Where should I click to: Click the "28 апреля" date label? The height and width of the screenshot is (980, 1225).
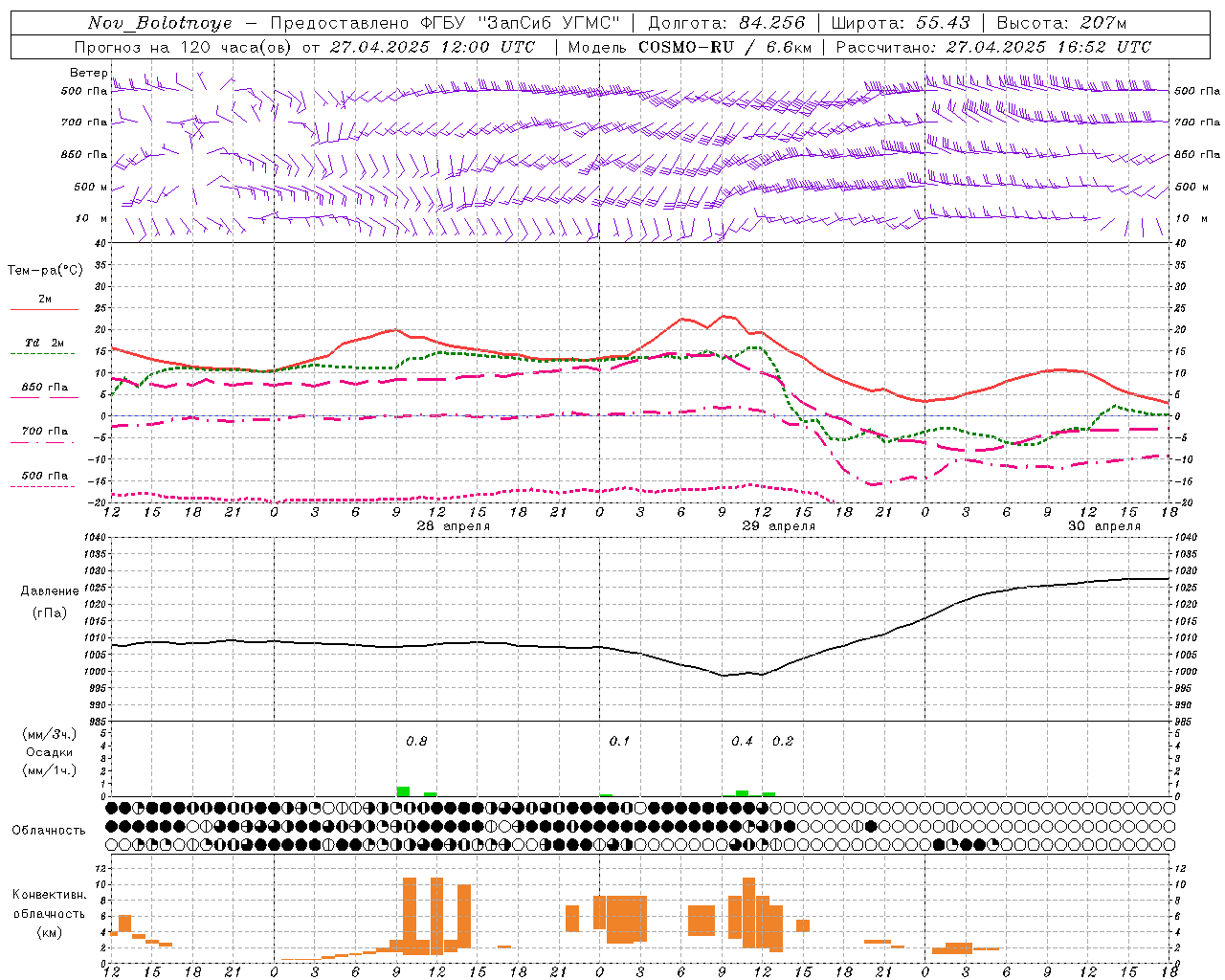[454, 526]
